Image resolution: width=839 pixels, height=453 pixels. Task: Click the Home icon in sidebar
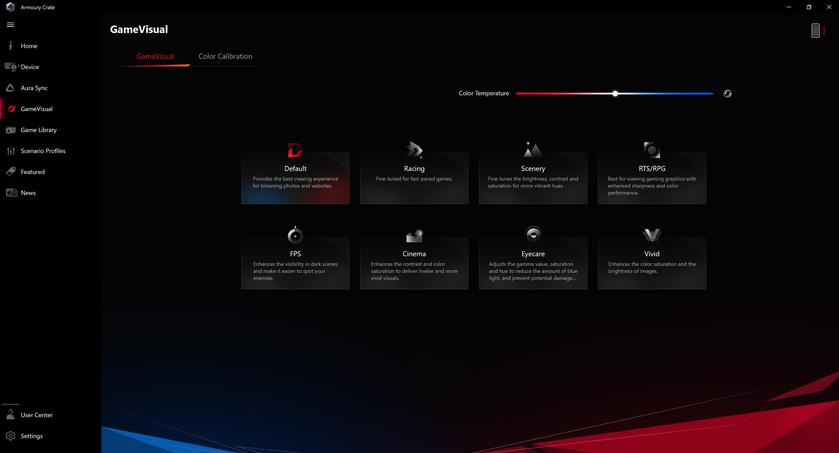click(11, 46)
